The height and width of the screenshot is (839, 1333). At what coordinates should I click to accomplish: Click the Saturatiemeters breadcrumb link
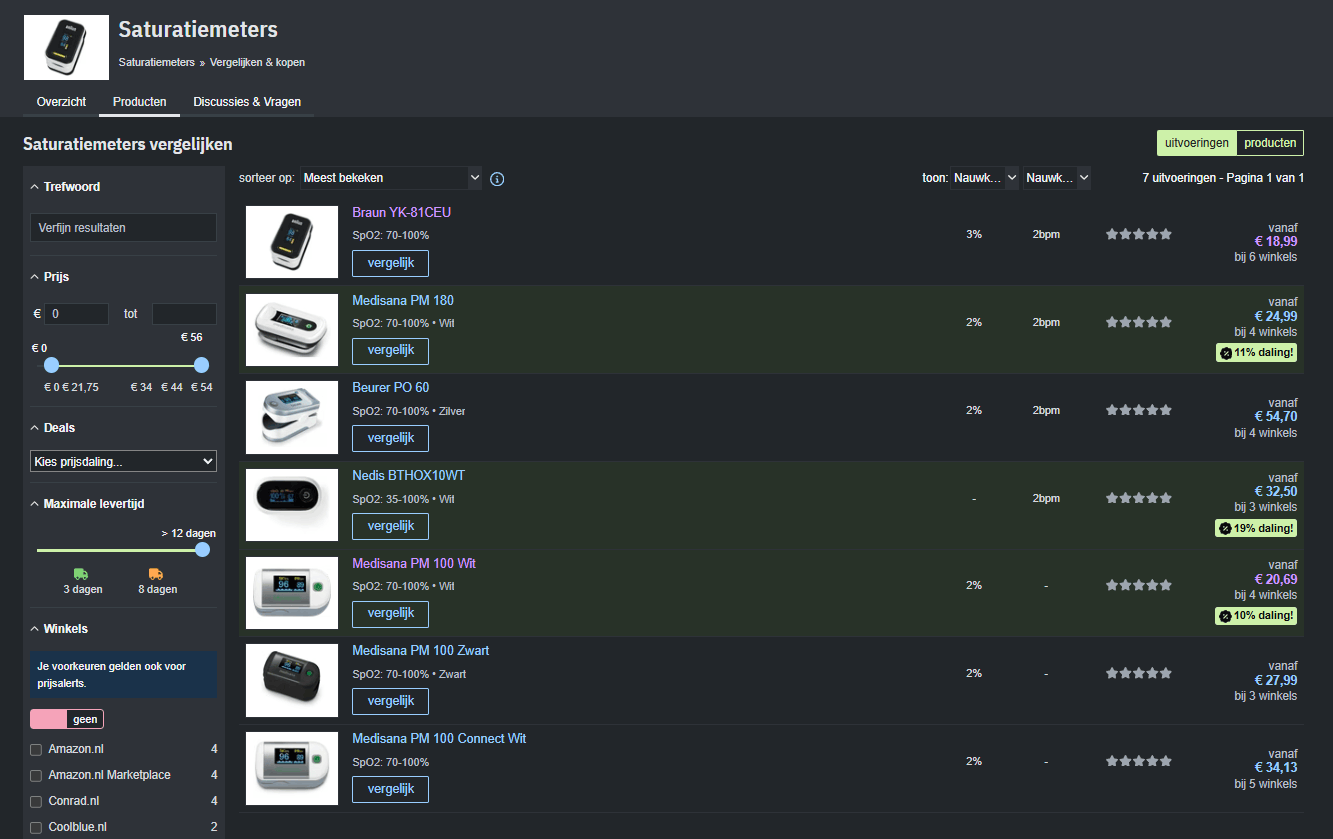tap(156, 62)
